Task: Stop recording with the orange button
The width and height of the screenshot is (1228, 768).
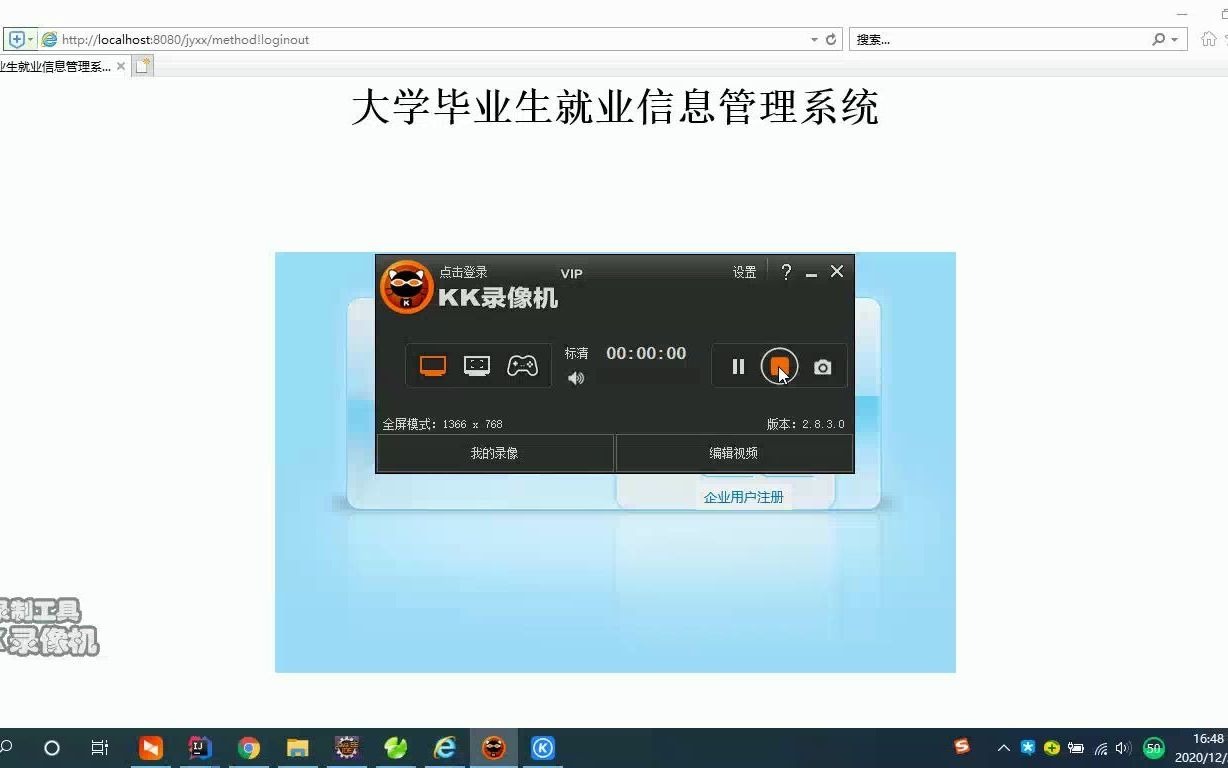Action: [779, 367]
